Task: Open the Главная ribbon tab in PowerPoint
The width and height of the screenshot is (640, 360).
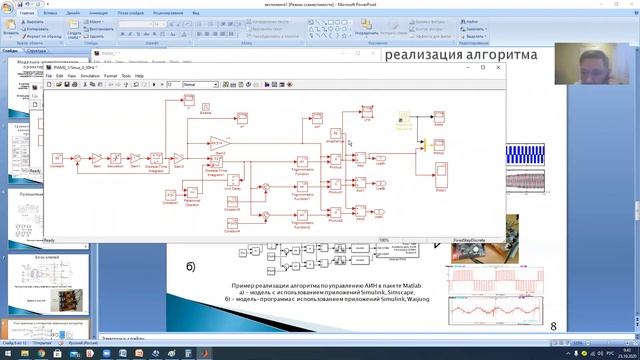Action: 27,13
